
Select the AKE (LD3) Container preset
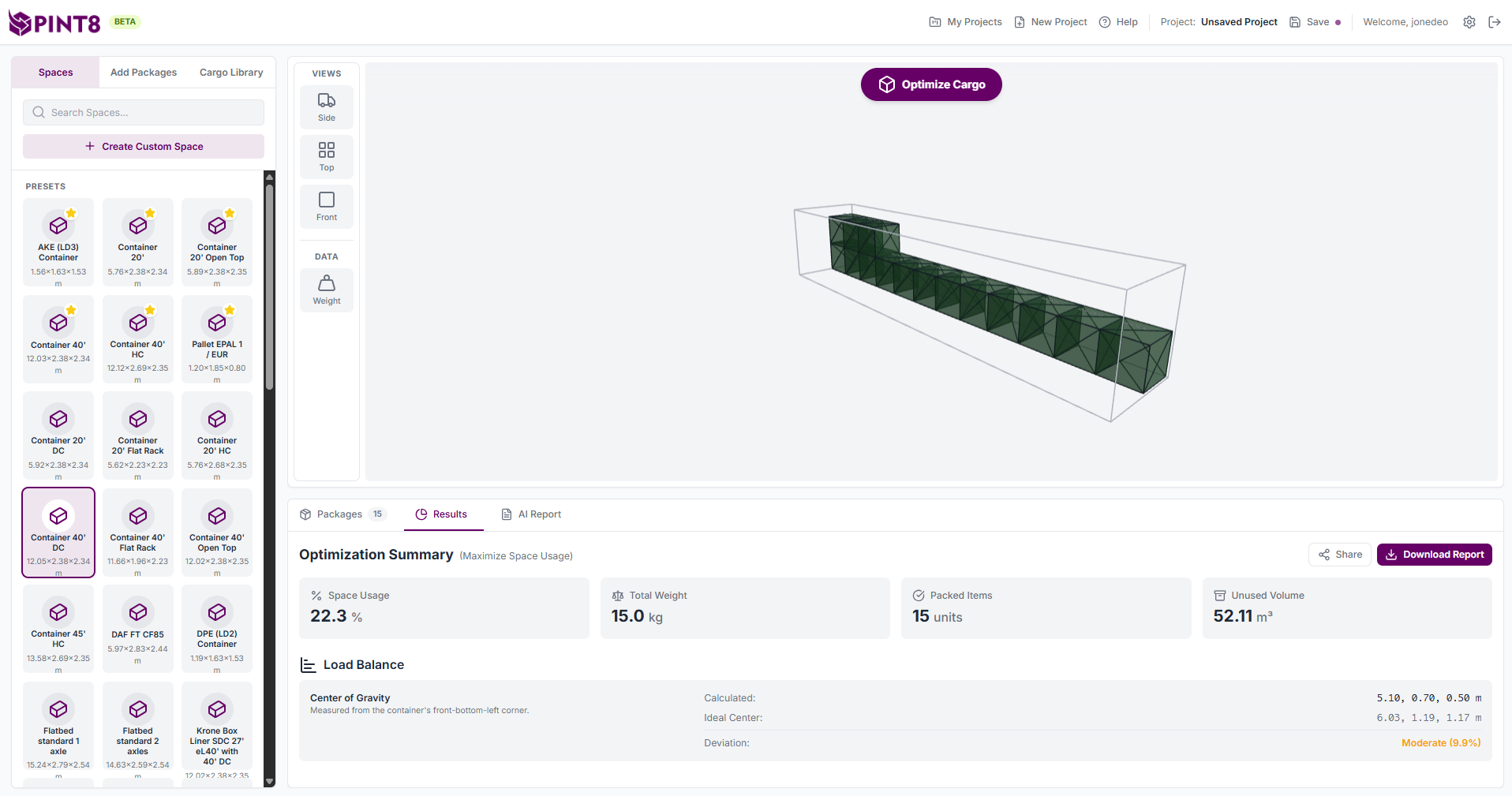pyautogui.click(x=58, y=242)
